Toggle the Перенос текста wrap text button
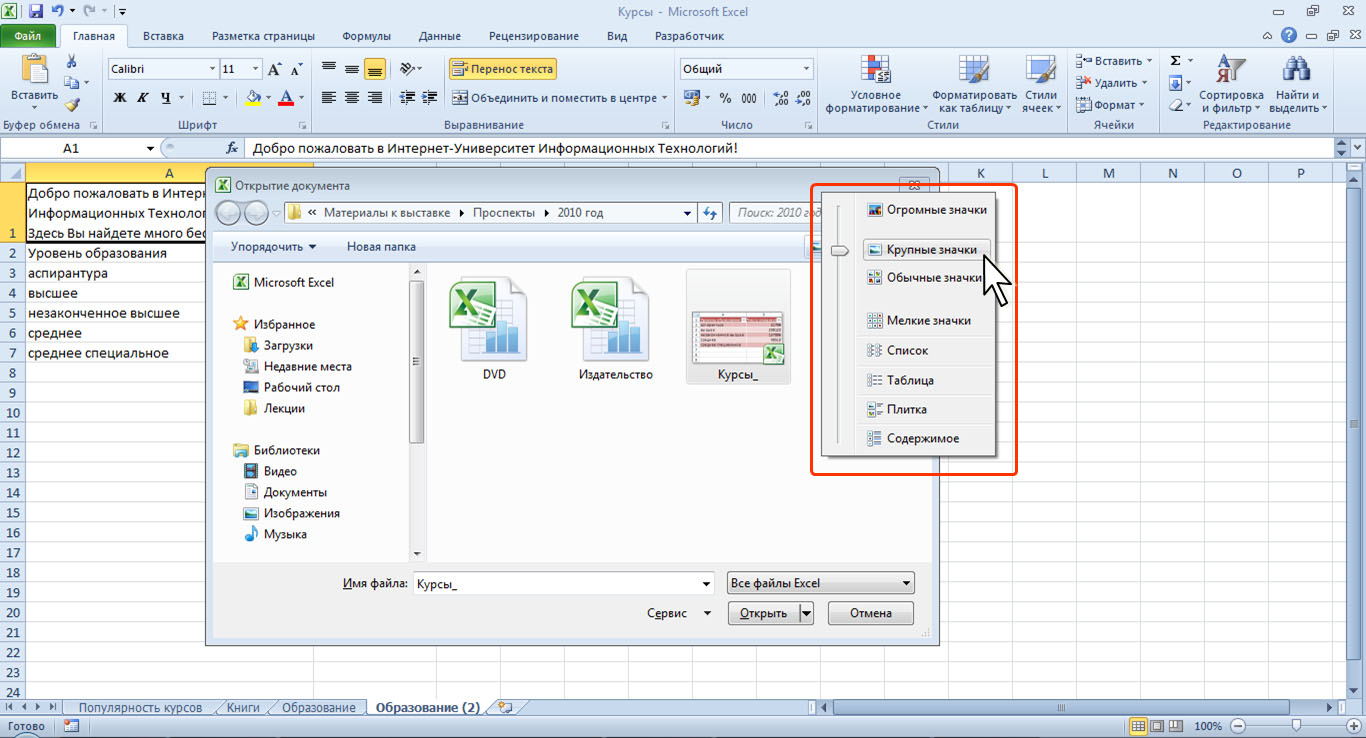1366x738 pixels. 502,69
